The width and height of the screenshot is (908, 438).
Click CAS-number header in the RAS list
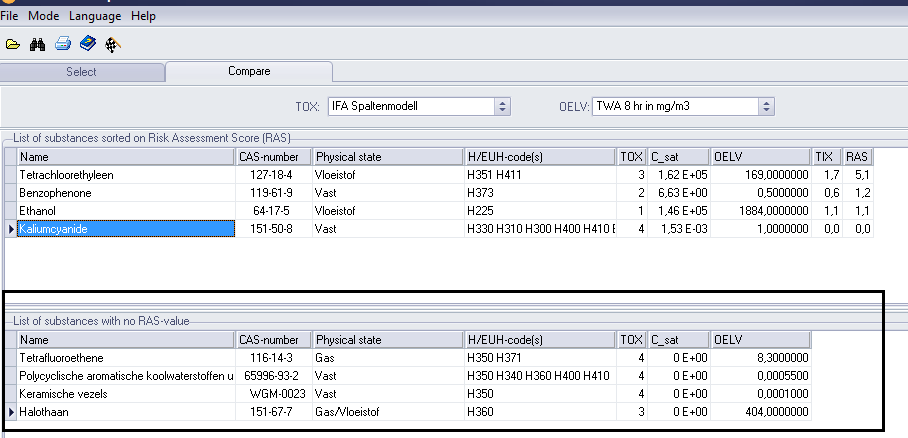click(x=272, y=157)
